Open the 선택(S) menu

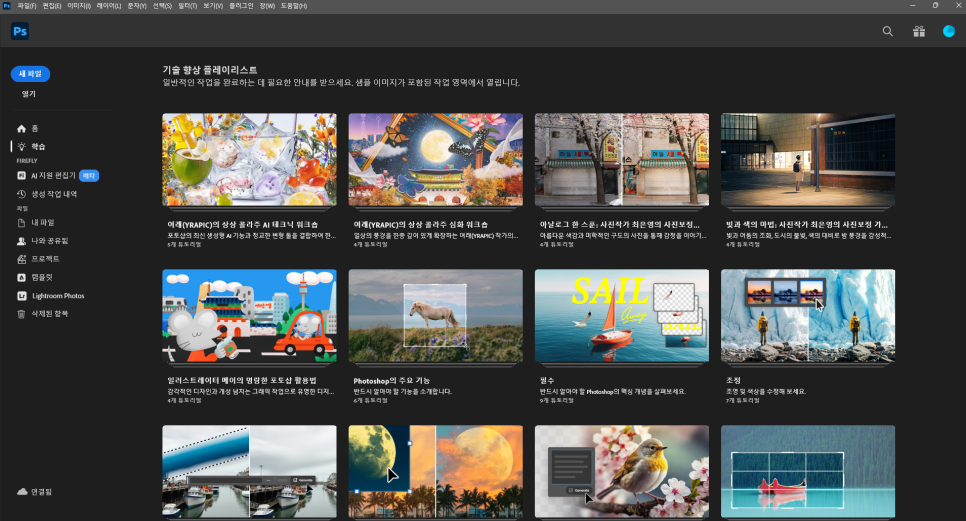pyautogui.click(x=162, y=6)
